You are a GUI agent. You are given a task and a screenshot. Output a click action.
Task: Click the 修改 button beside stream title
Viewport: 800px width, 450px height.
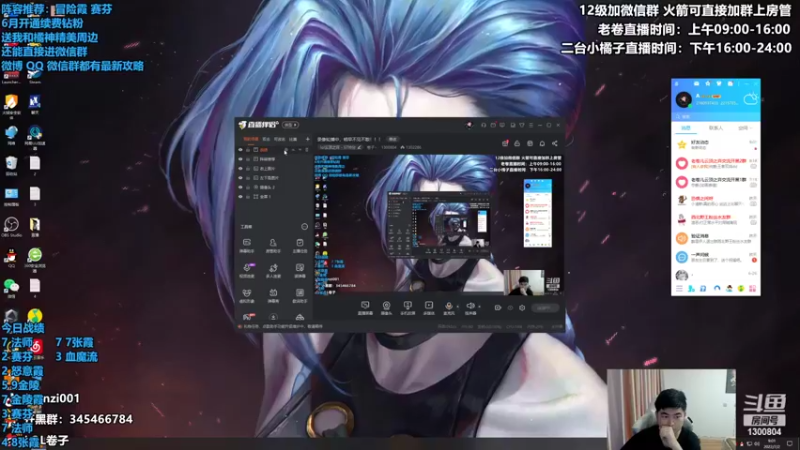click(x=393, y=139)
